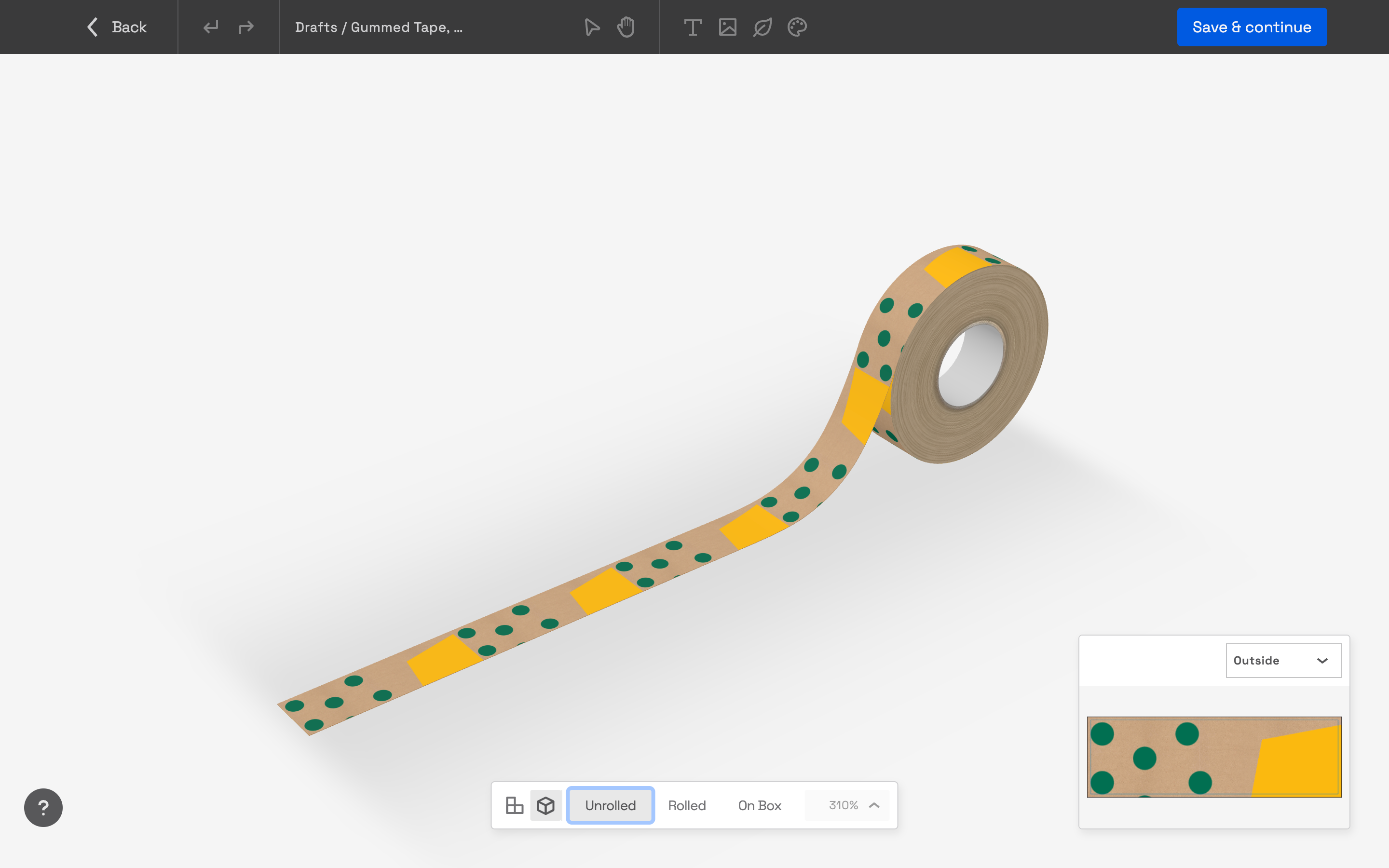Open the eco leaf icon tool
The height and width of the screenshot is (868, 1389).
(x=762, y=27)
